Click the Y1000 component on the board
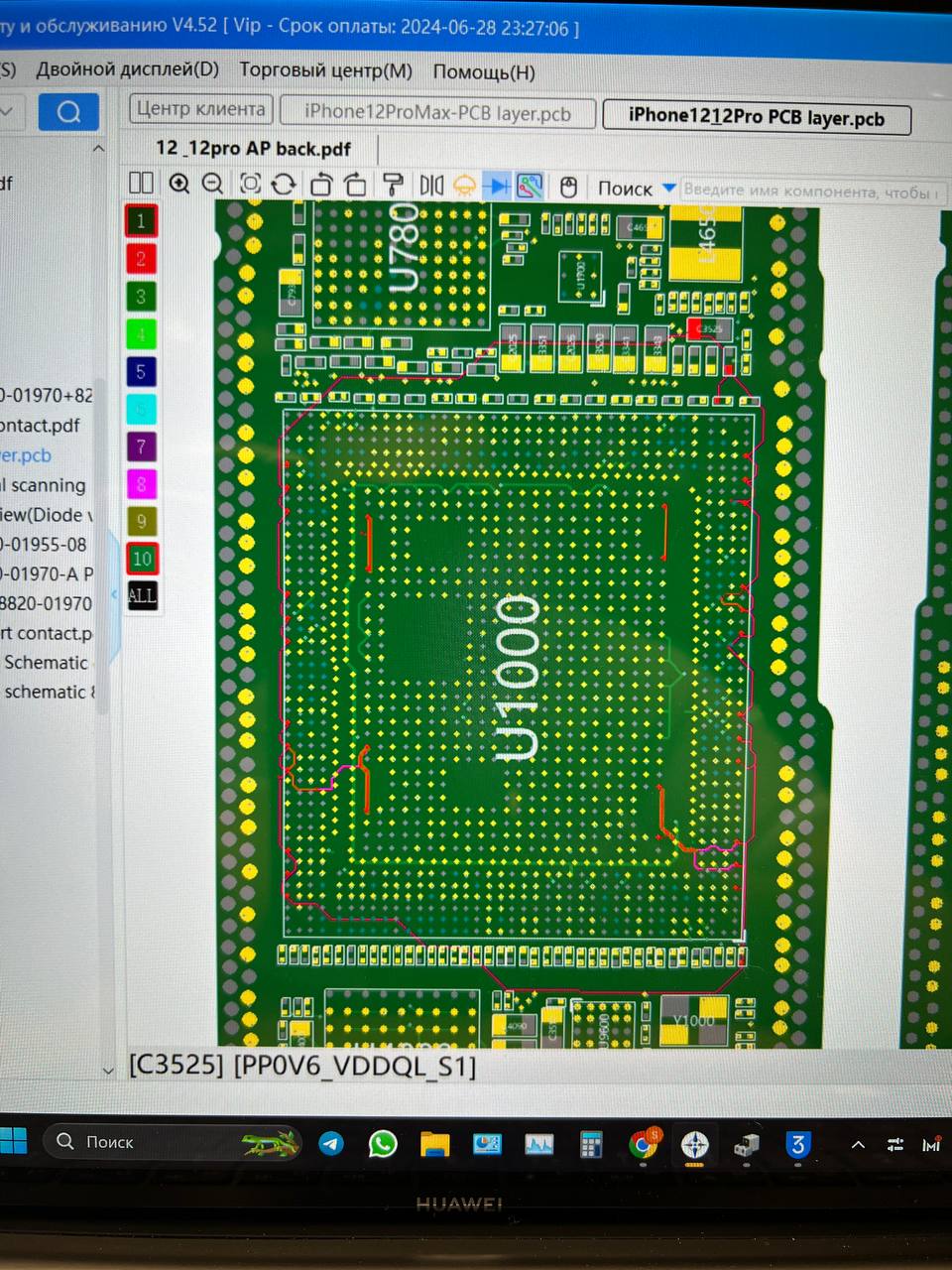952x1270 pixels. click(694, 1021)
